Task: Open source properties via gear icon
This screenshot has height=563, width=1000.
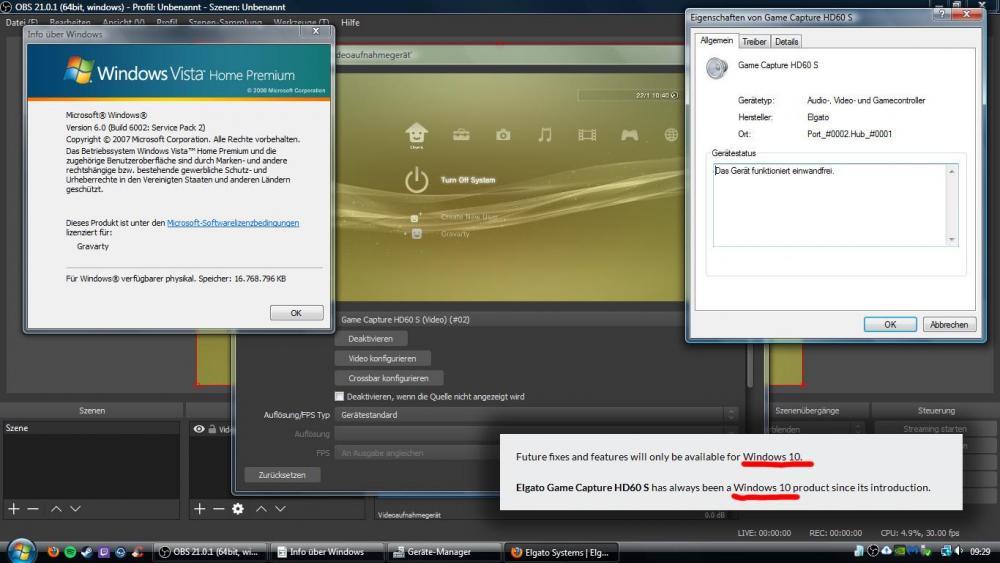Action: (238, 509)
